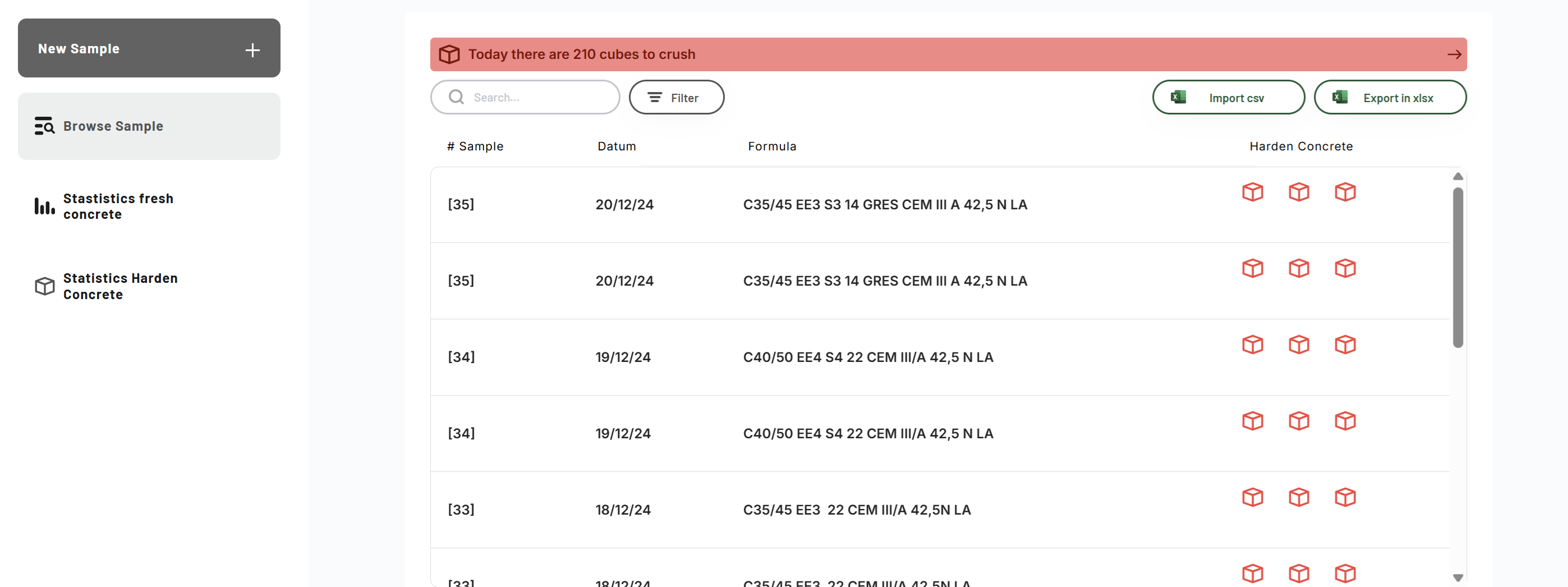Click first cube icon in the upper [35] row
Image resolution: width=1568 pixels, height=587 pixels.
1253,192
